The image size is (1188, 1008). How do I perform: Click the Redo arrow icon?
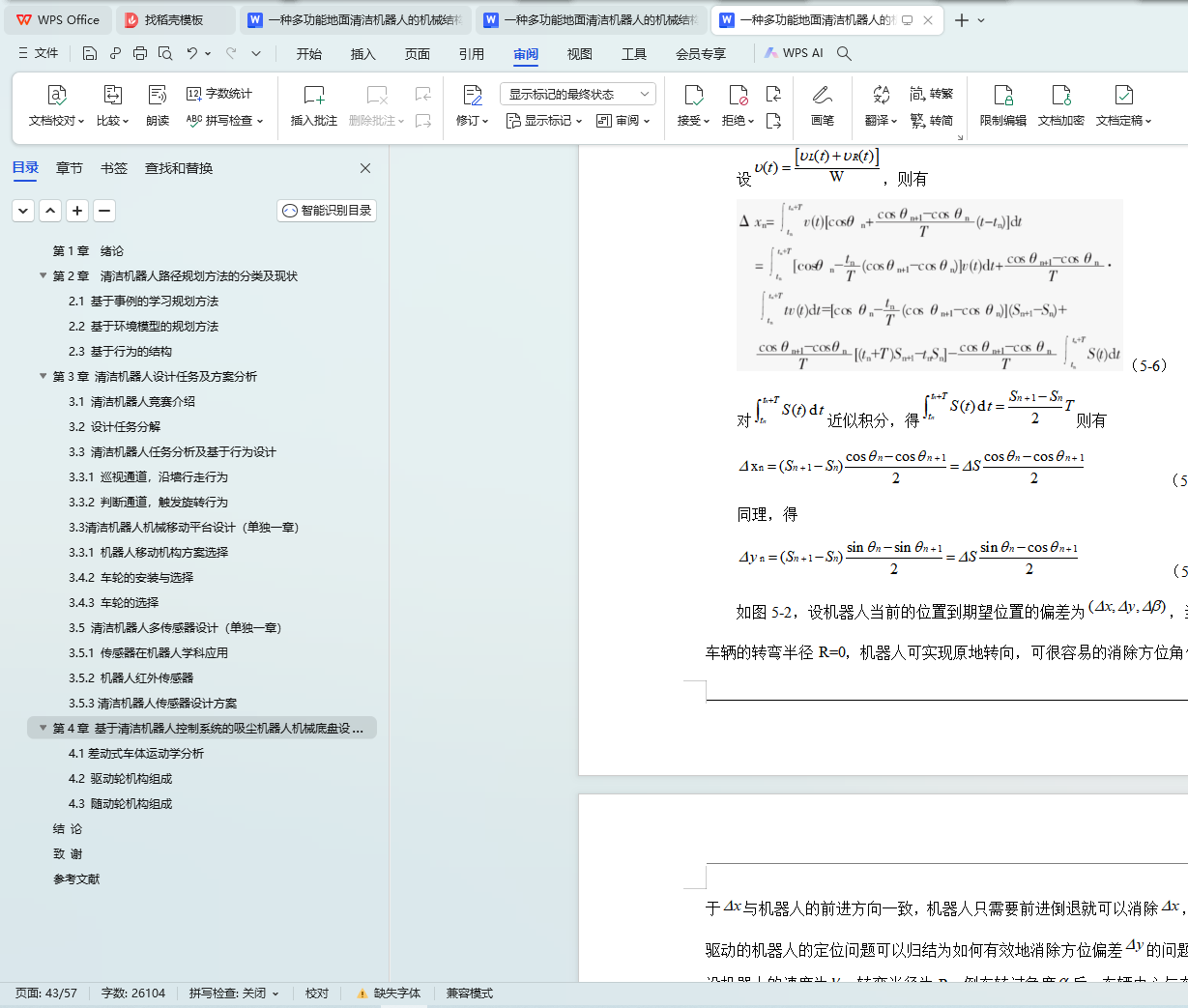pyautogui.click(x=231, y=53)
